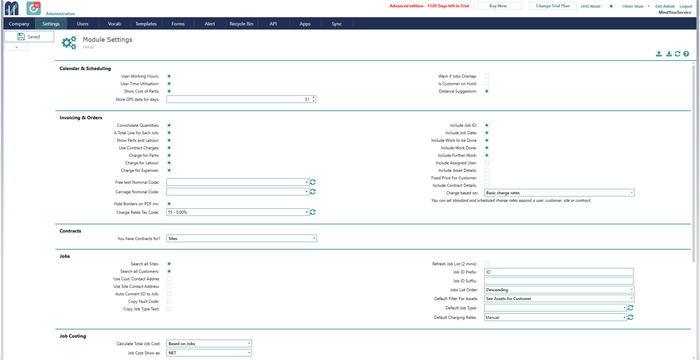Click the Store GPS data days stepper

pyautogui.click(x=314, y=99)
